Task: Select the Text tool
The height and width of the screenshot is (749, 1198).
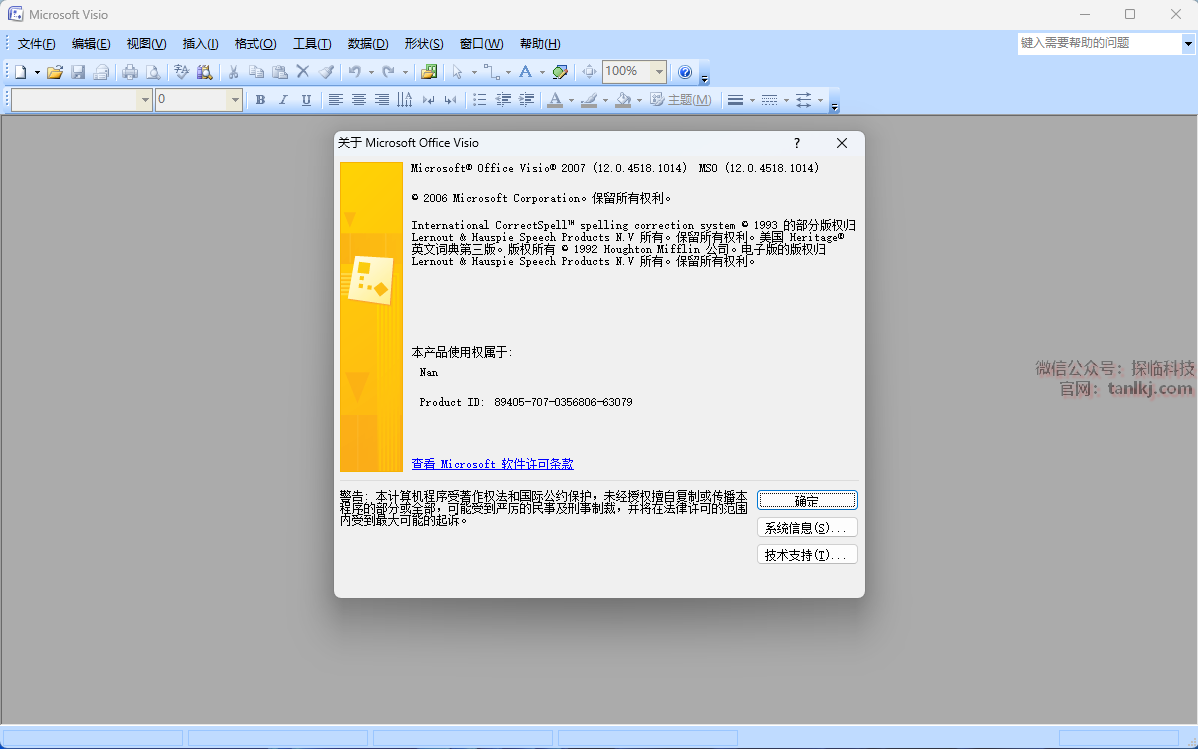Action: [525, 72]
